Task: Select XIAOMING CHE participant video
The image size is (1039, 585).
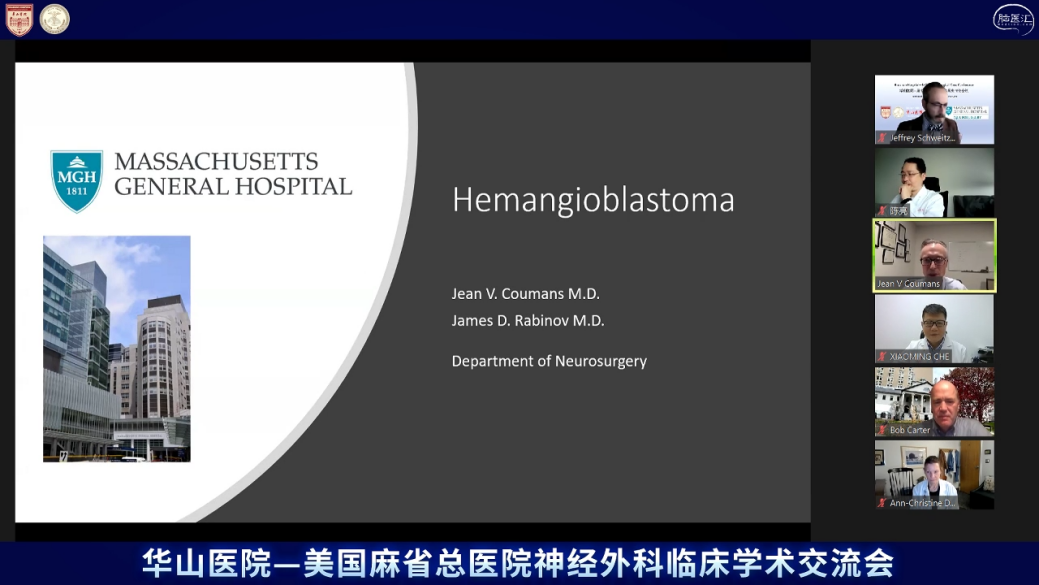Action: pos(934,329)
